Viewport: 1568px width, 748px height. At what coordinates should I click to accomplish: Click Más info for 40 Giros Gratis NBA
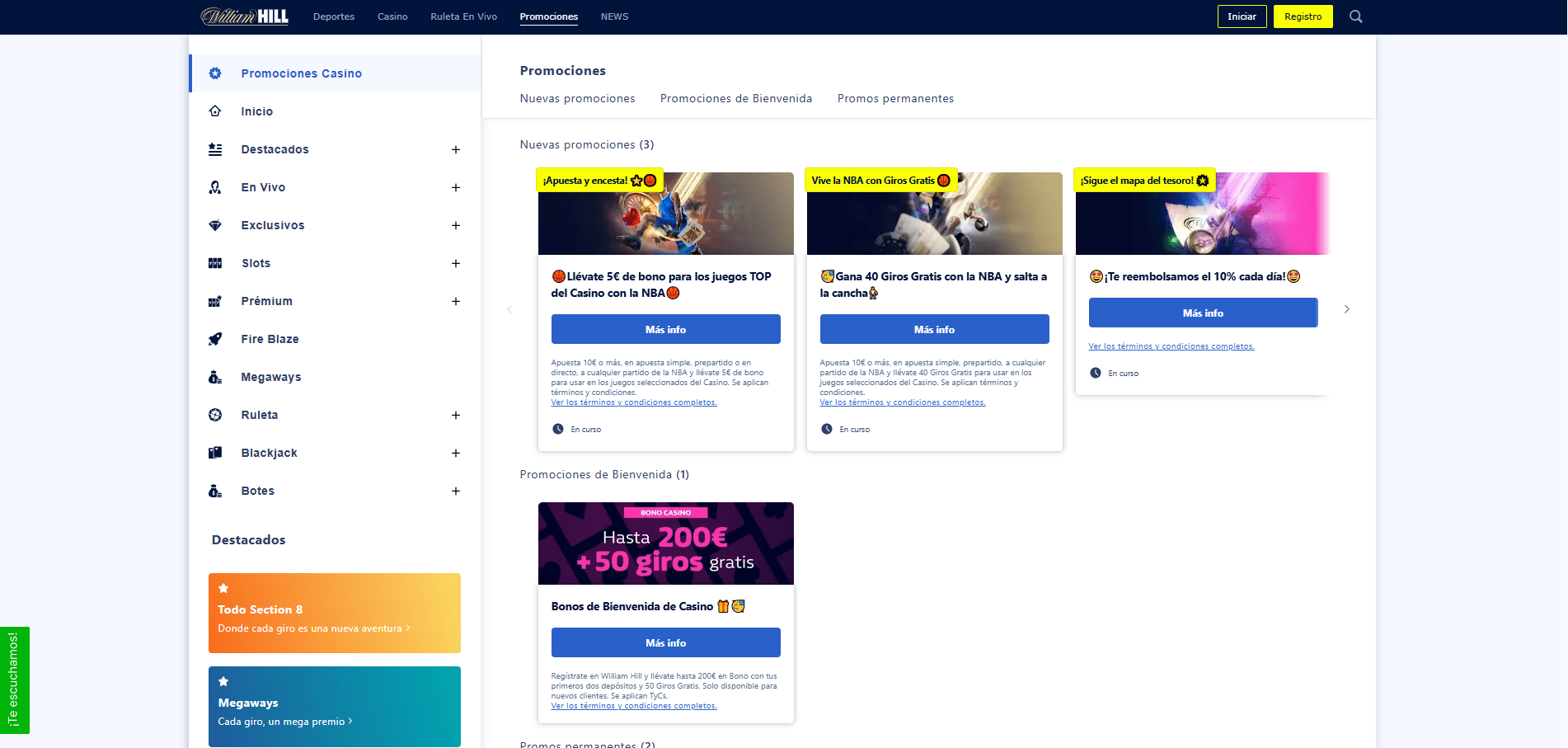point(934,329)
